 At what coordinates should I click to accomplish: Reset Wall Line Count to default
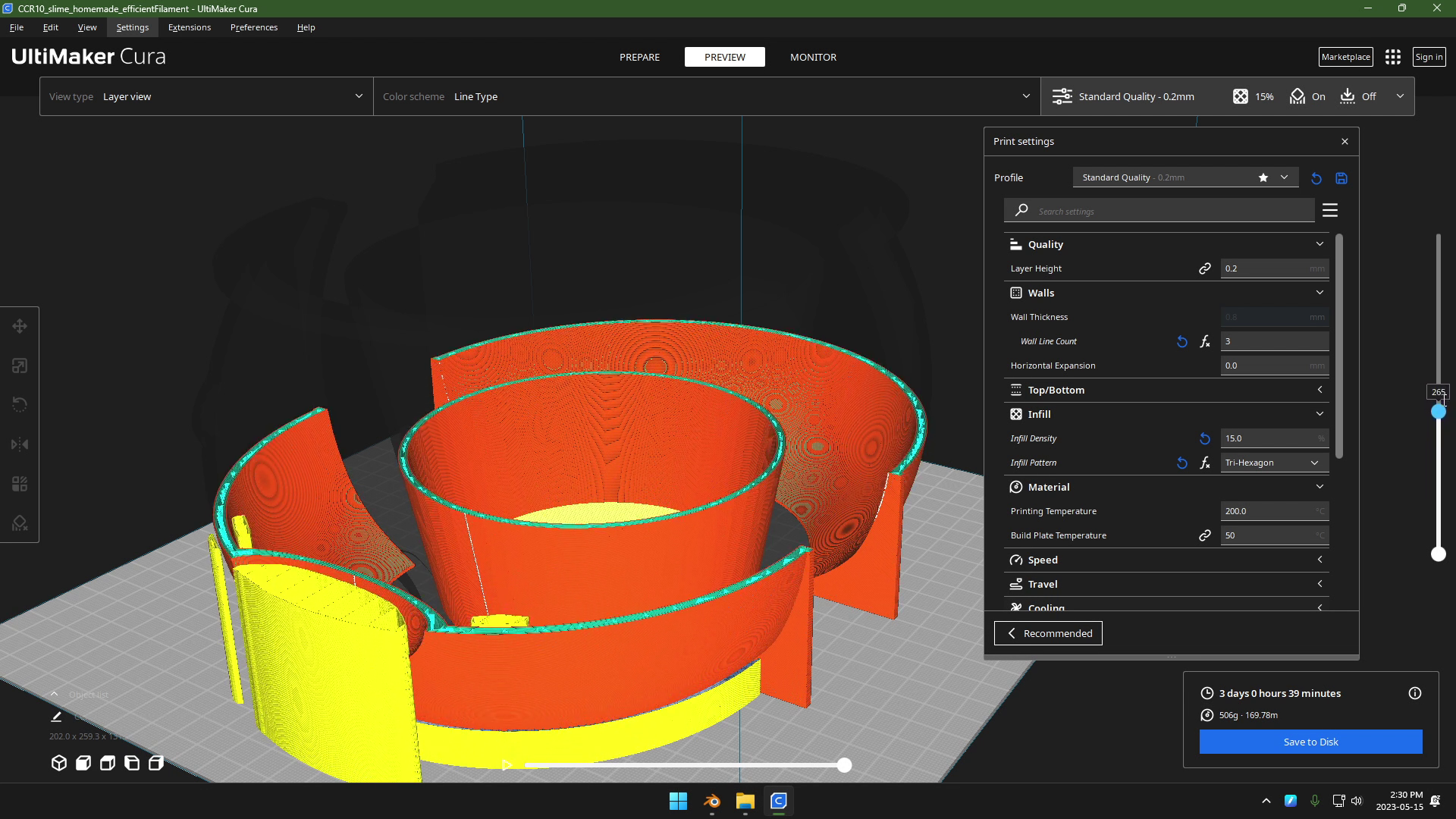click(x=1182, y=341)
